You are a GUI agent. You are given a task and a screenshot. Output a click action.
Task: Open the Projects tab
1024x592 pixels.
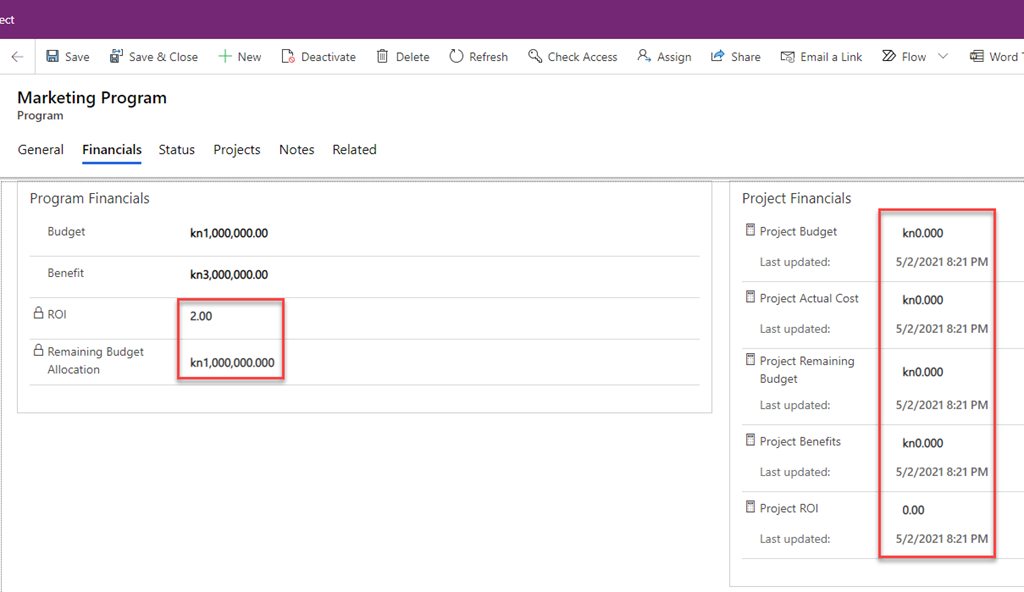pos(237,150)
